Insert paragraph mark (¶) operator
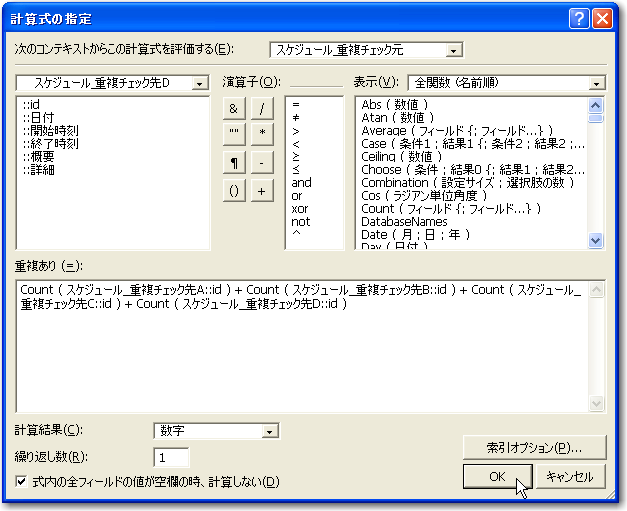Image resolution: width=627 pixels, height=511 pixels. tap(232, 163)
